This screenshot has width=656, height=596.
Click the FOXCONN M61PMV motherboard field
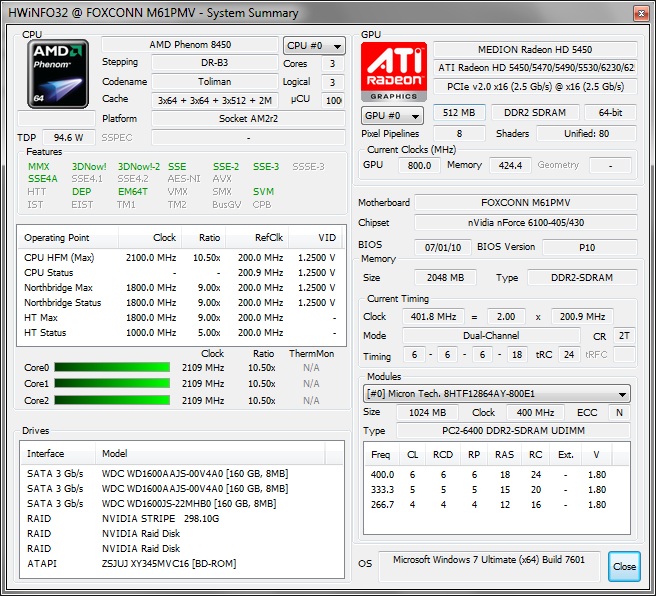(x=525, y=202)
